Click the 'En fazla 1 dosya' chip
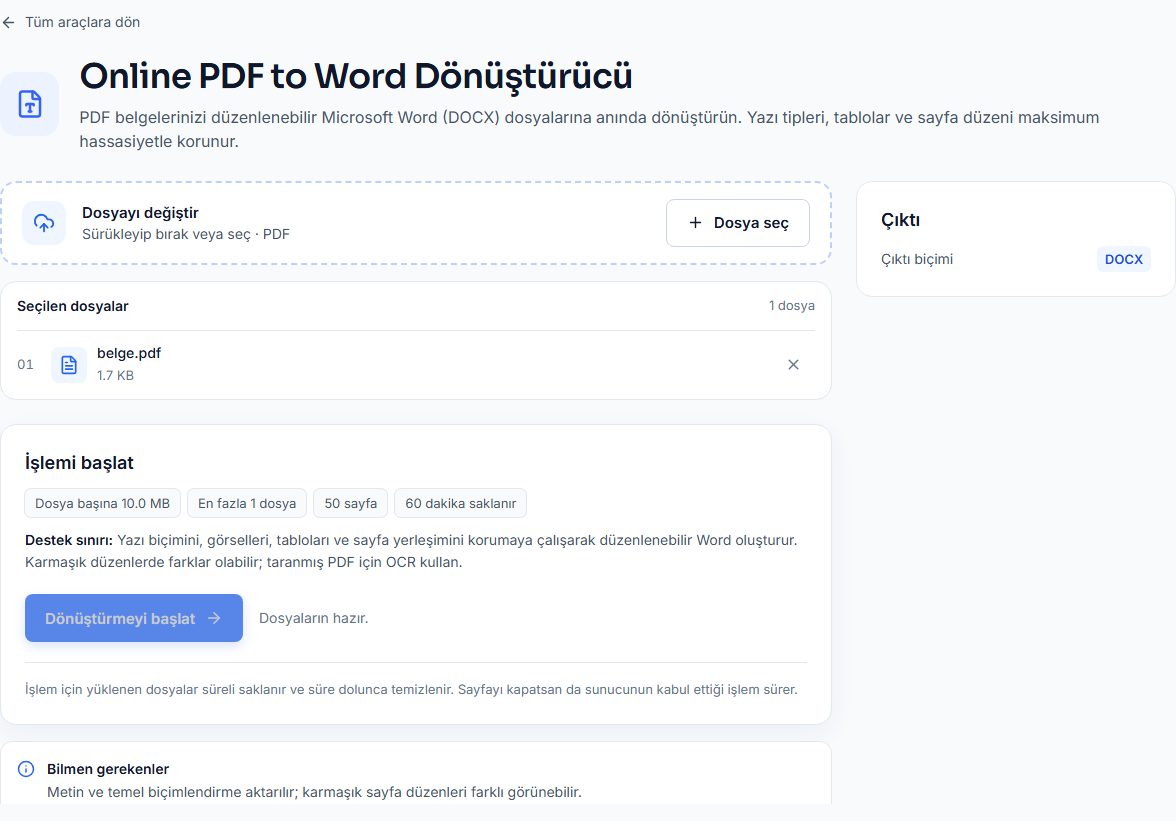This screenshot has height=821, width=1176. (247, 503)
